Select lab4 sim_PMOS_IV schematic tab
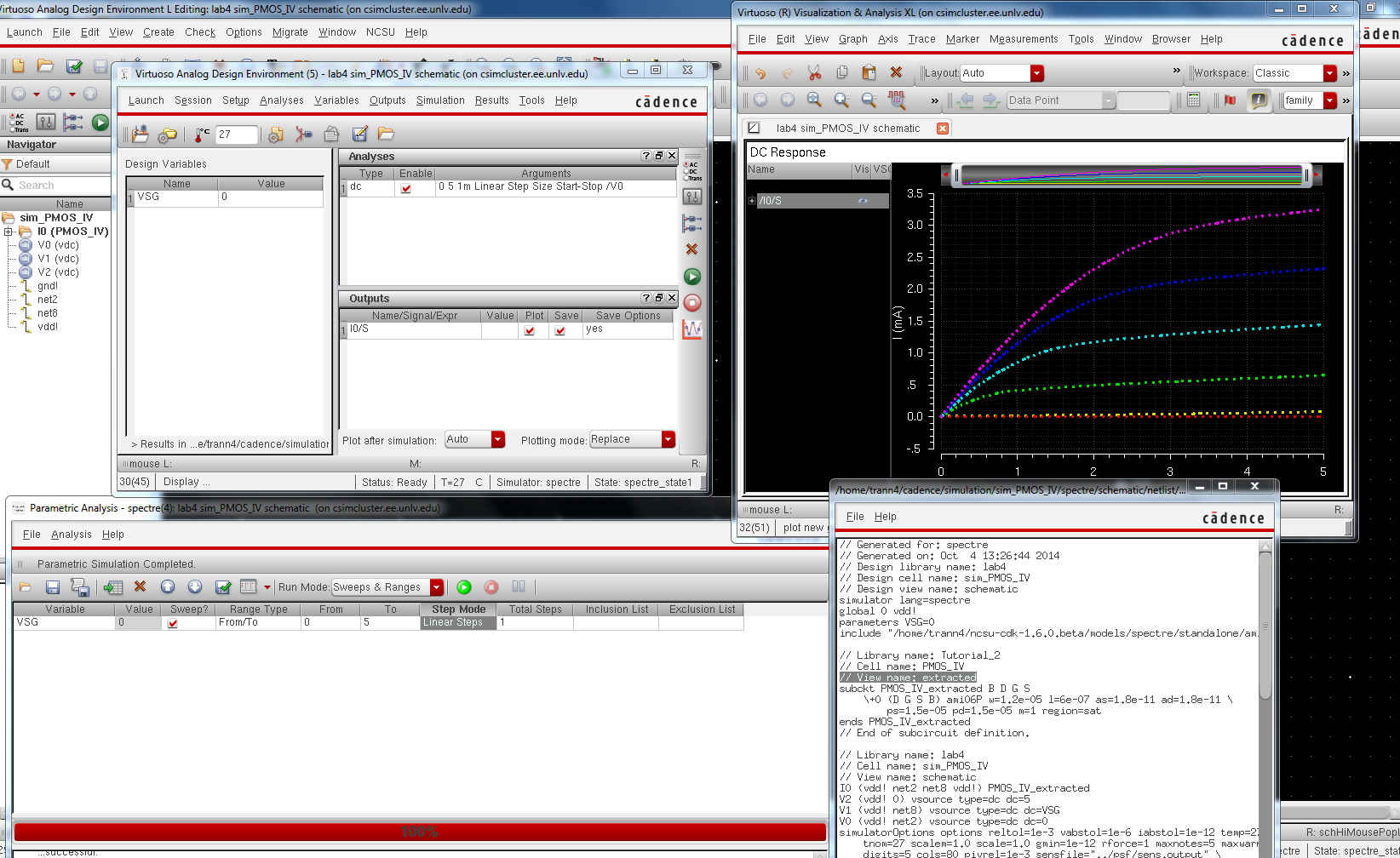The height and width of the screenshot is (858, 1400). click(x=847, y=129)
